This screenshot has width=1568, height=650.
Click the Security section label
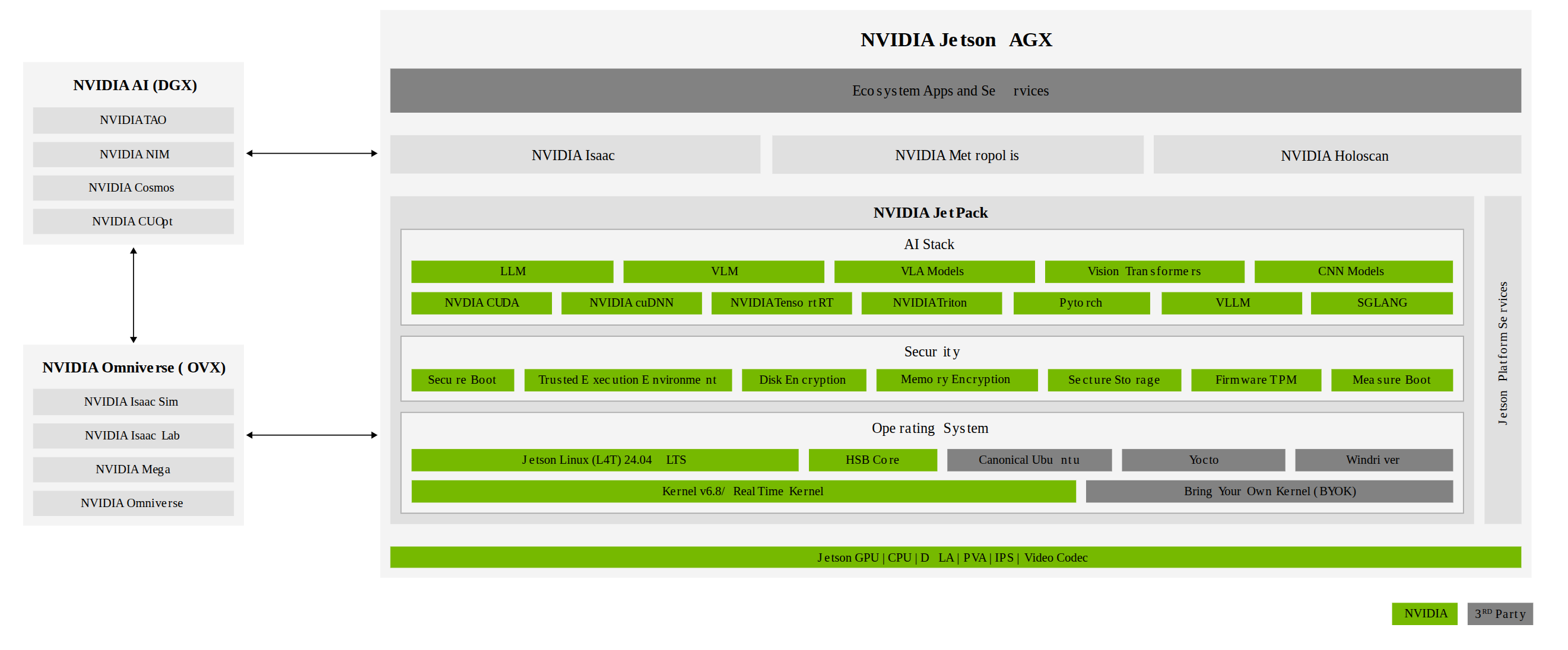tap(932, 352)
